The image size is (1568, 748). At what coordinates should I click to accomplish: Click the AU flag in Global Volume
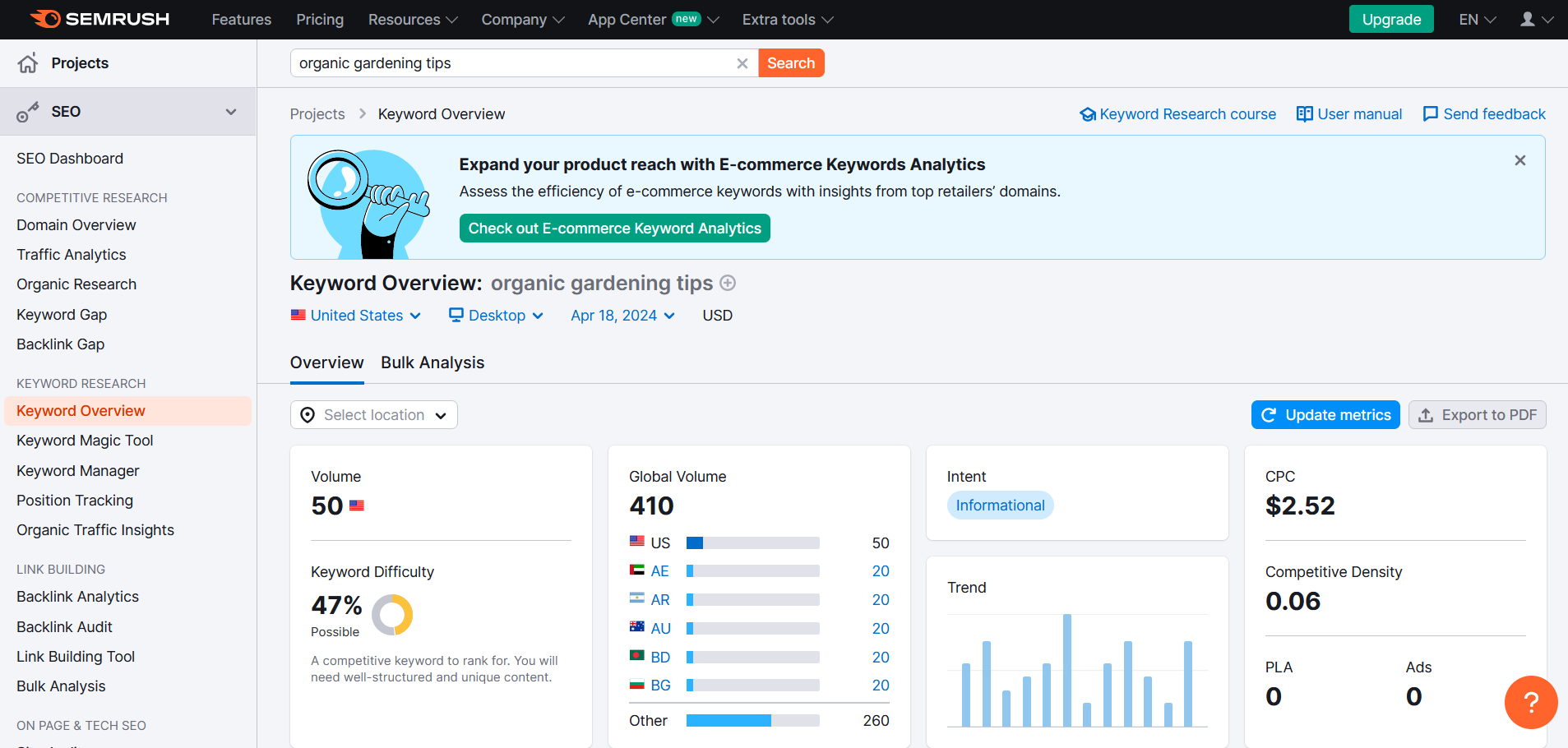coord(637,627)
